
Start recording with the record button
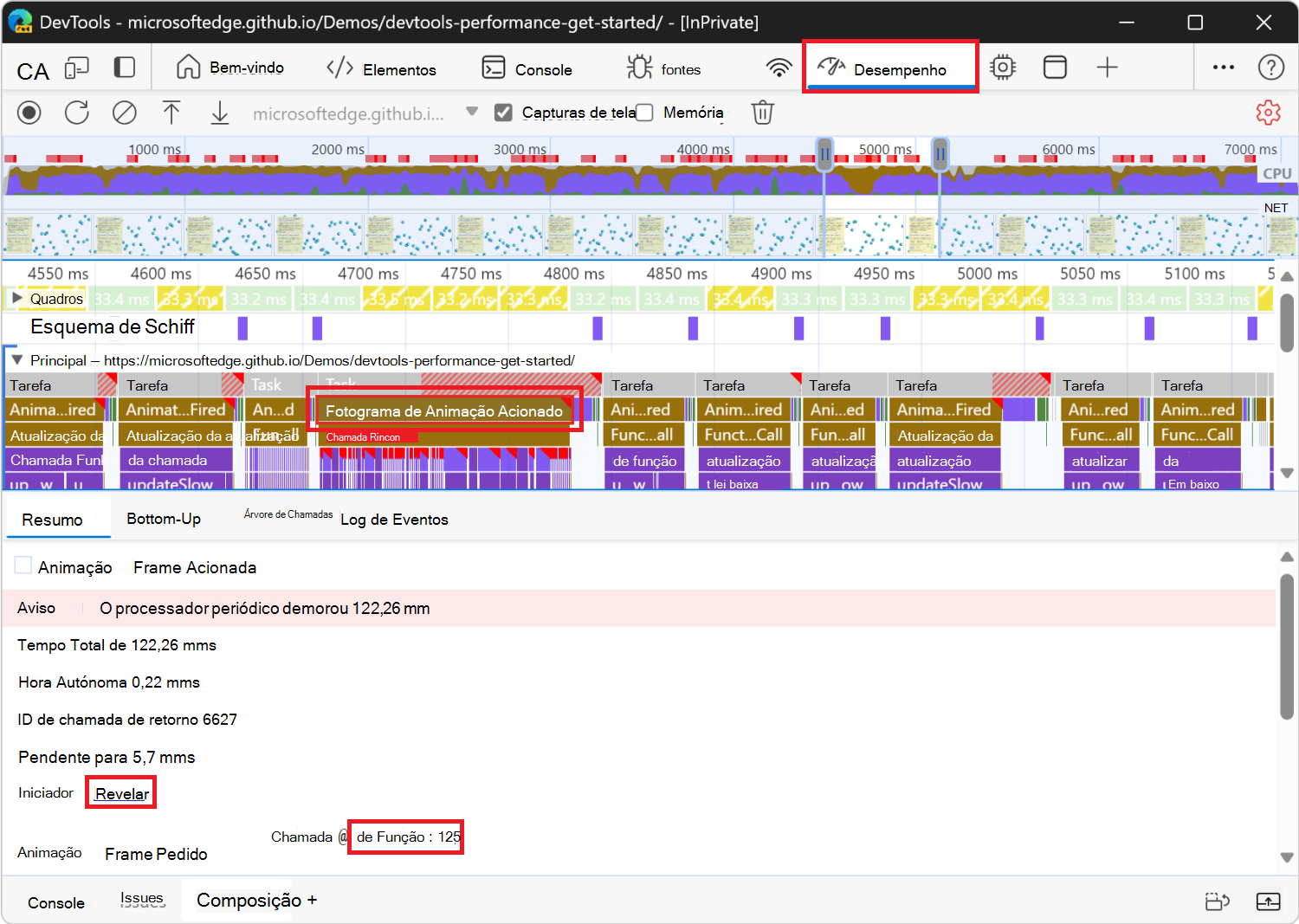(x=29, y=113)
